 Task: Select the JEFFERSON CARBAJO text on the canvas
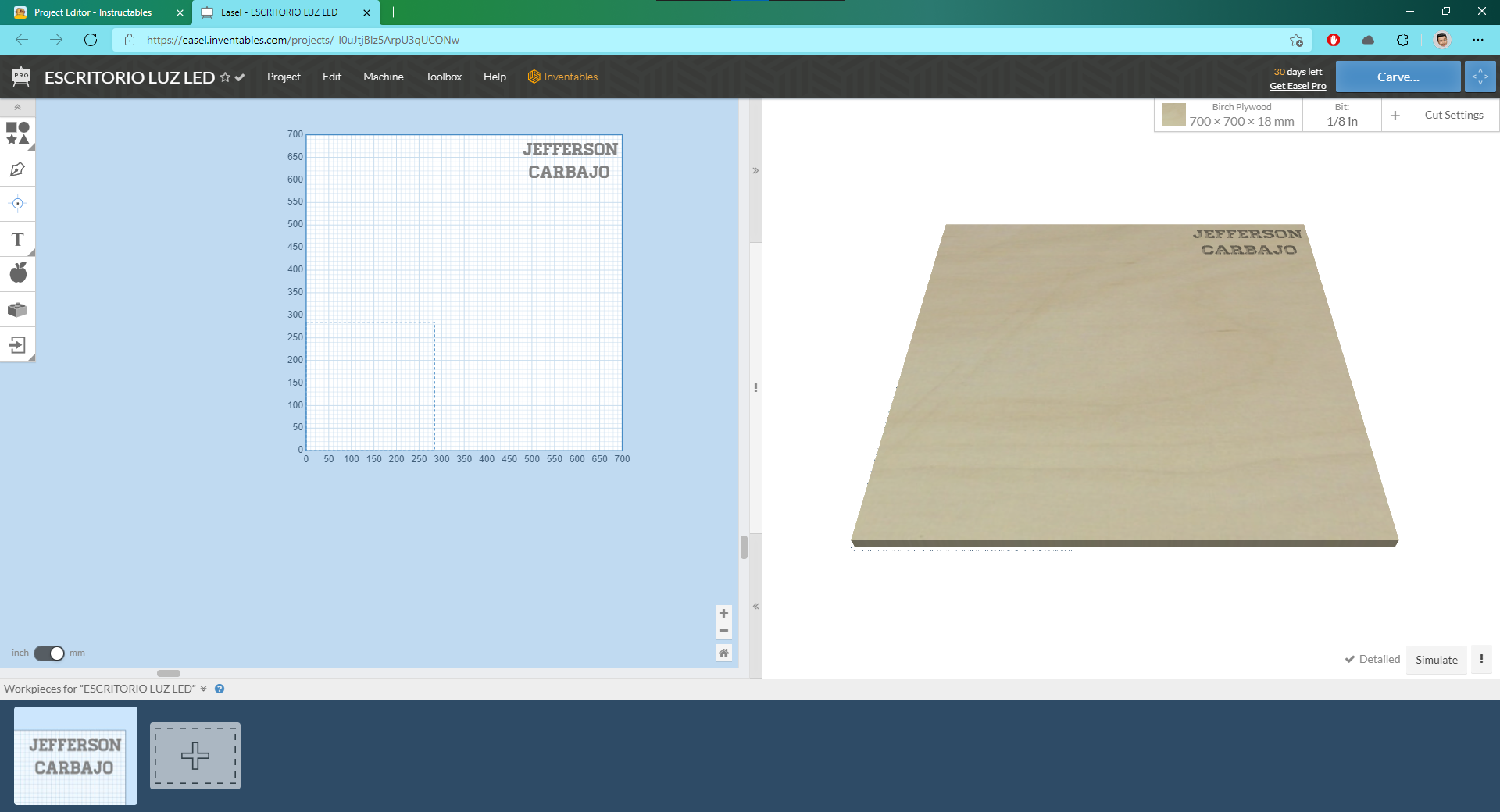point(570,160)
